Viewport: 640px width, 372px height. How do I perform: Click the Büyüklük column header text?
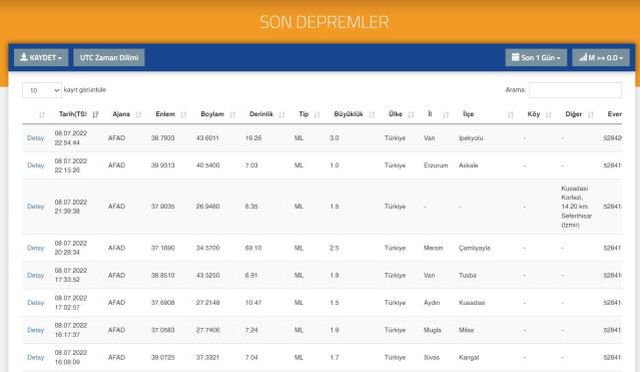[x=348, y=114]
